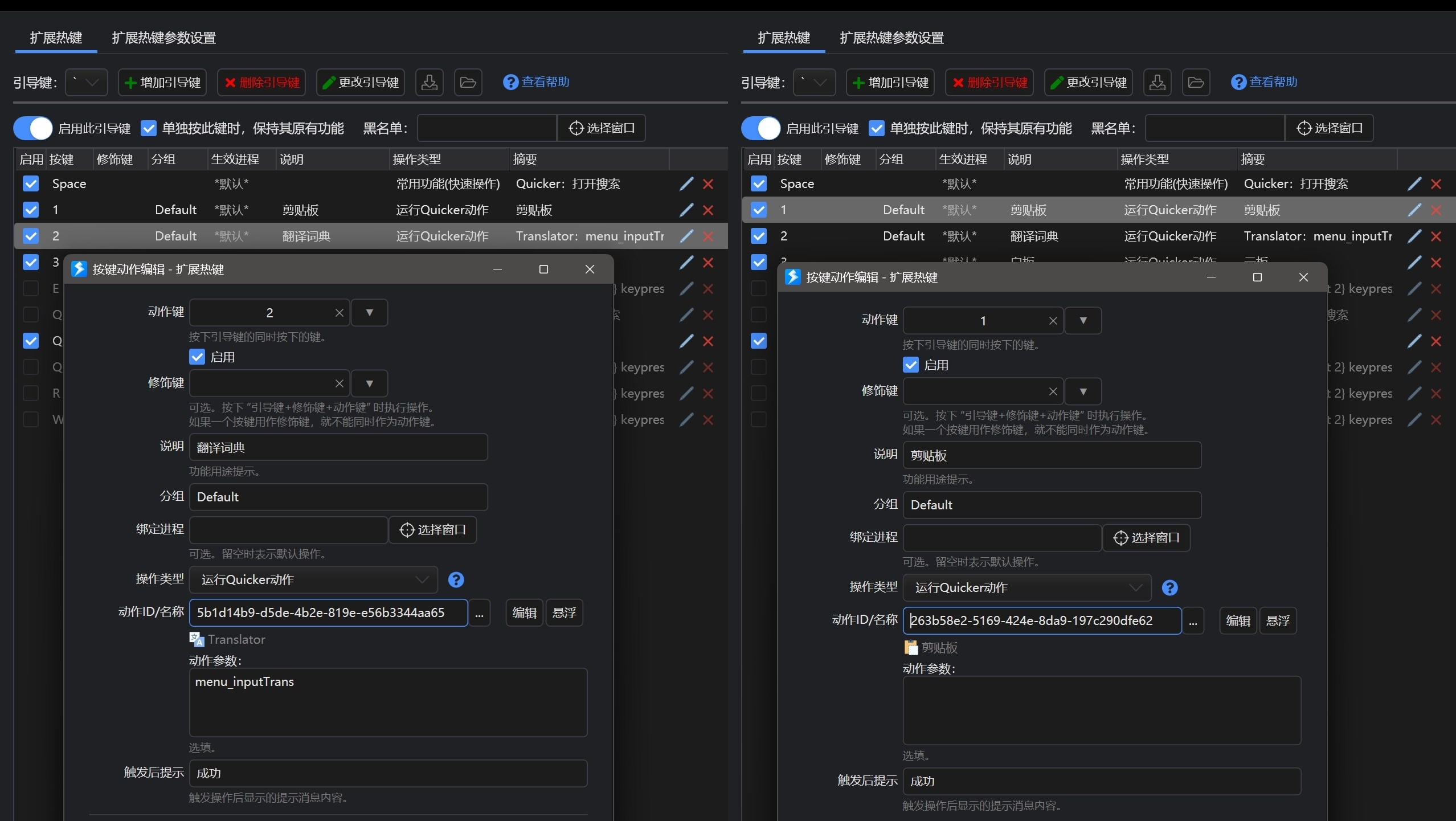Click 动作ID field in right dialog
This screenshot has width=1456, height=821.
1042,621
